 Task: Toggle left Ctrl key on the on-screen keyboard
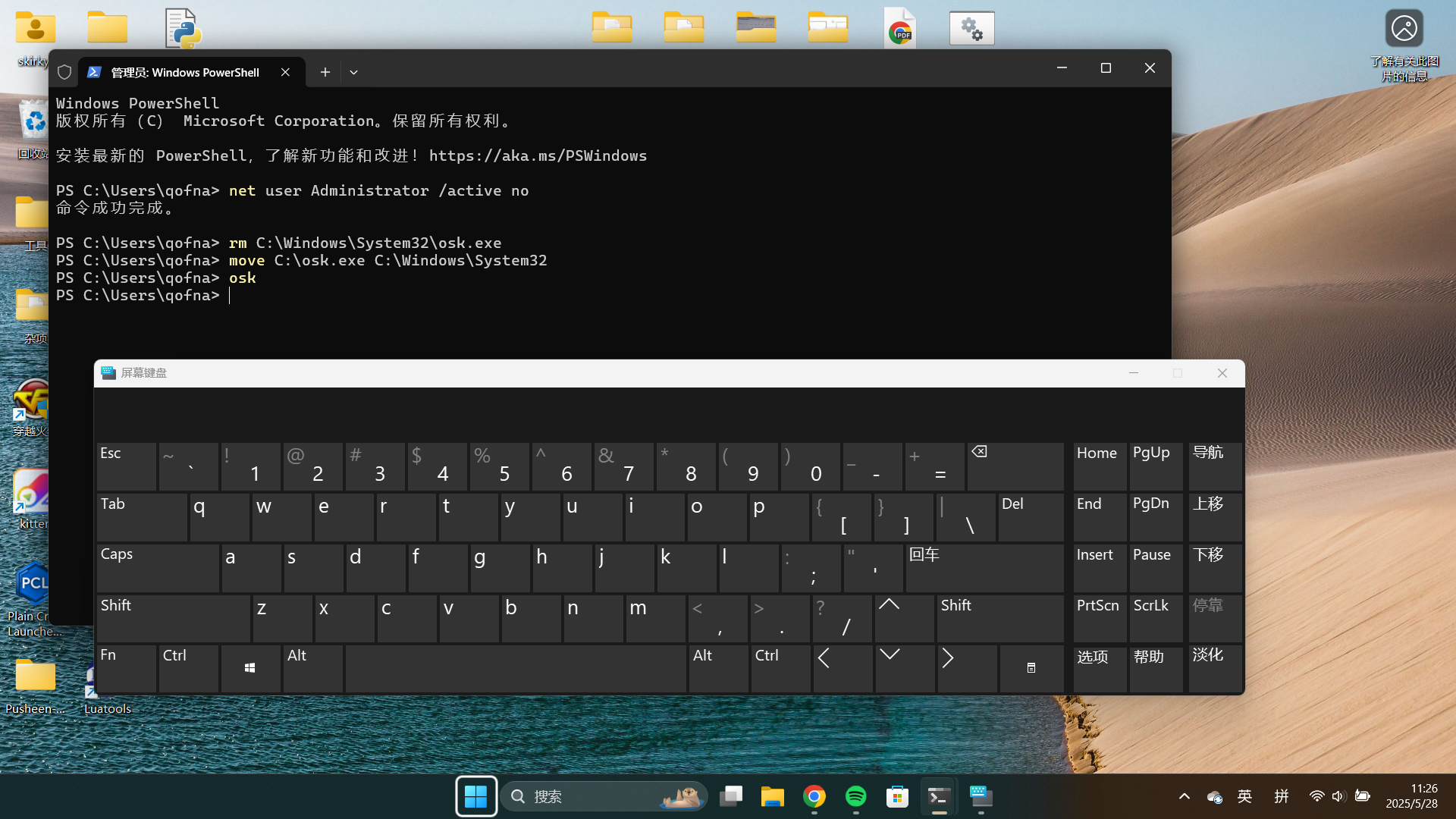coord(189,668)
